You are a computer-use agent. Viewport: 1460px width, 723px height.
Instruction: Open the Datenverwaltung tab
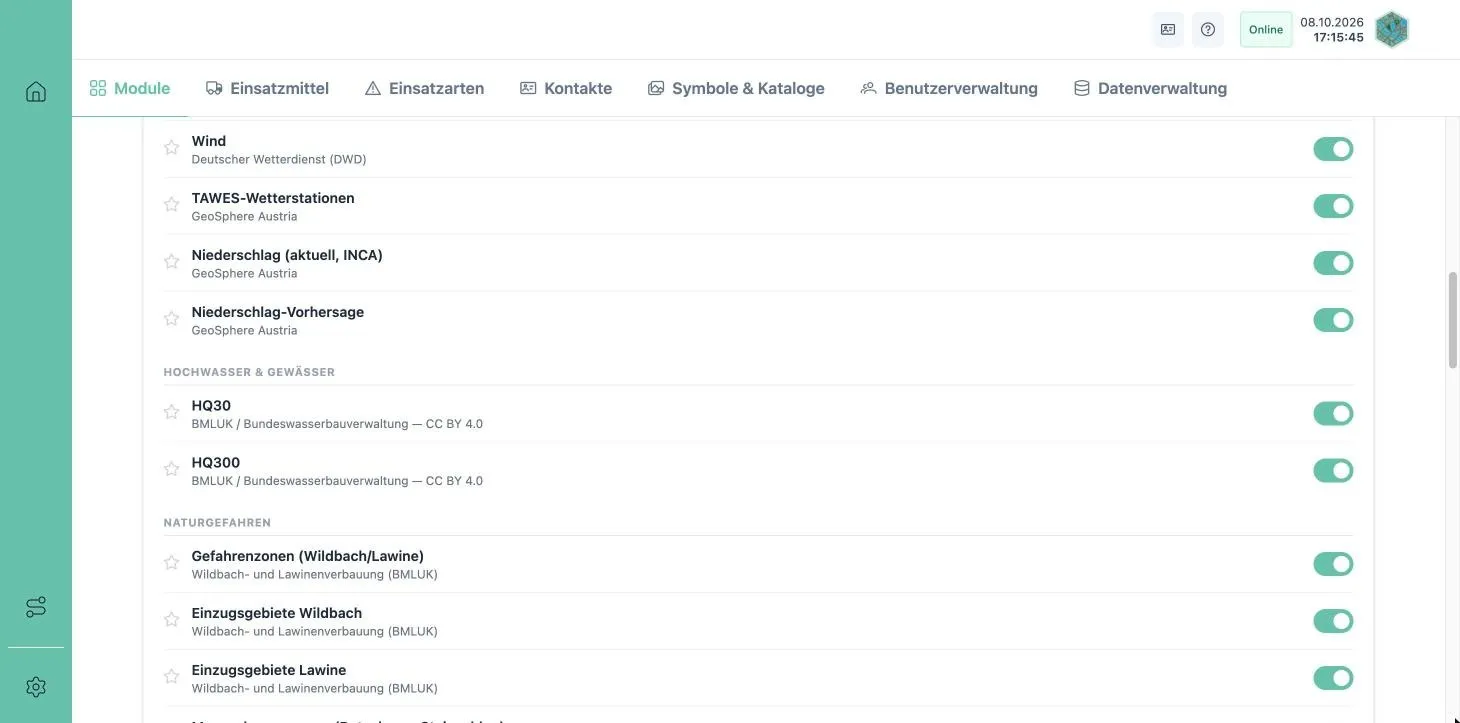coord(1150,88)
